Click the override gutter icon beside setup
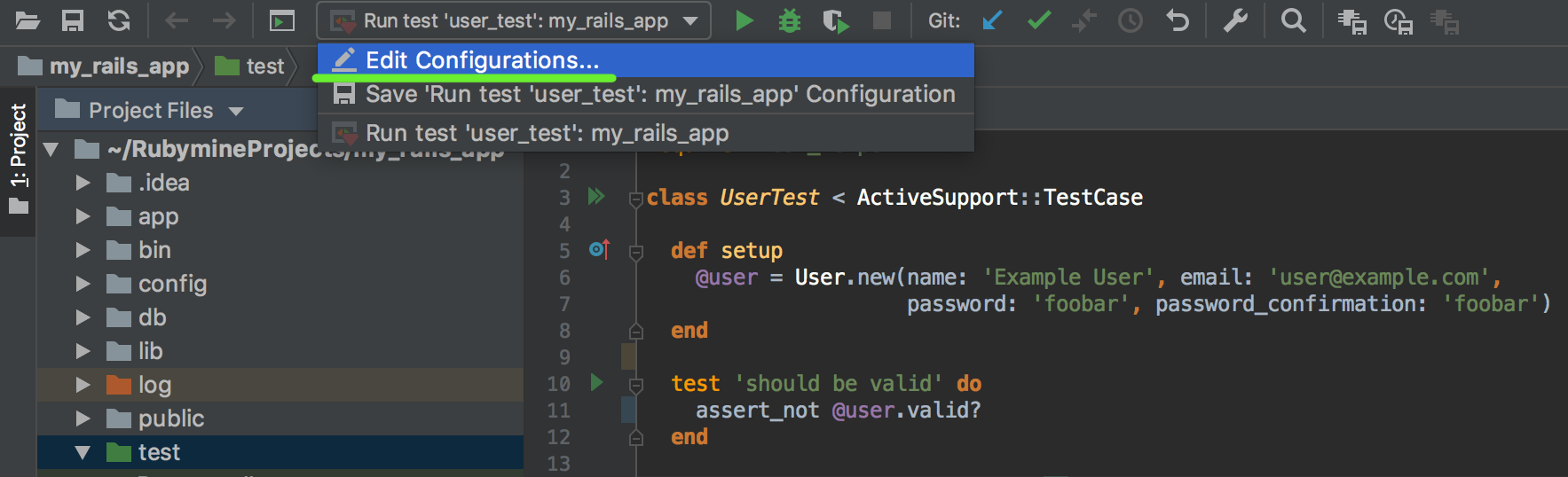 click(x=600, y=249)
